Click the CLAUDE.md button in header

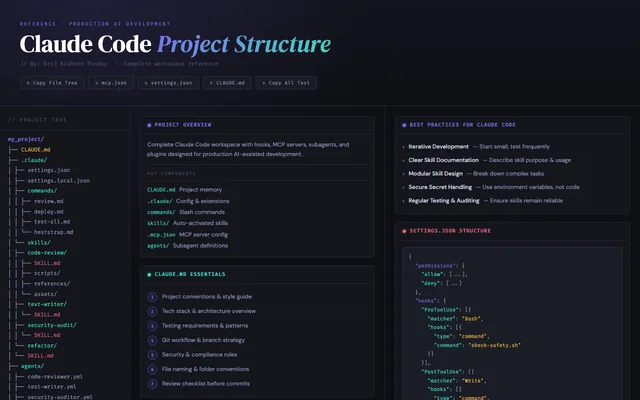point(227,83)
